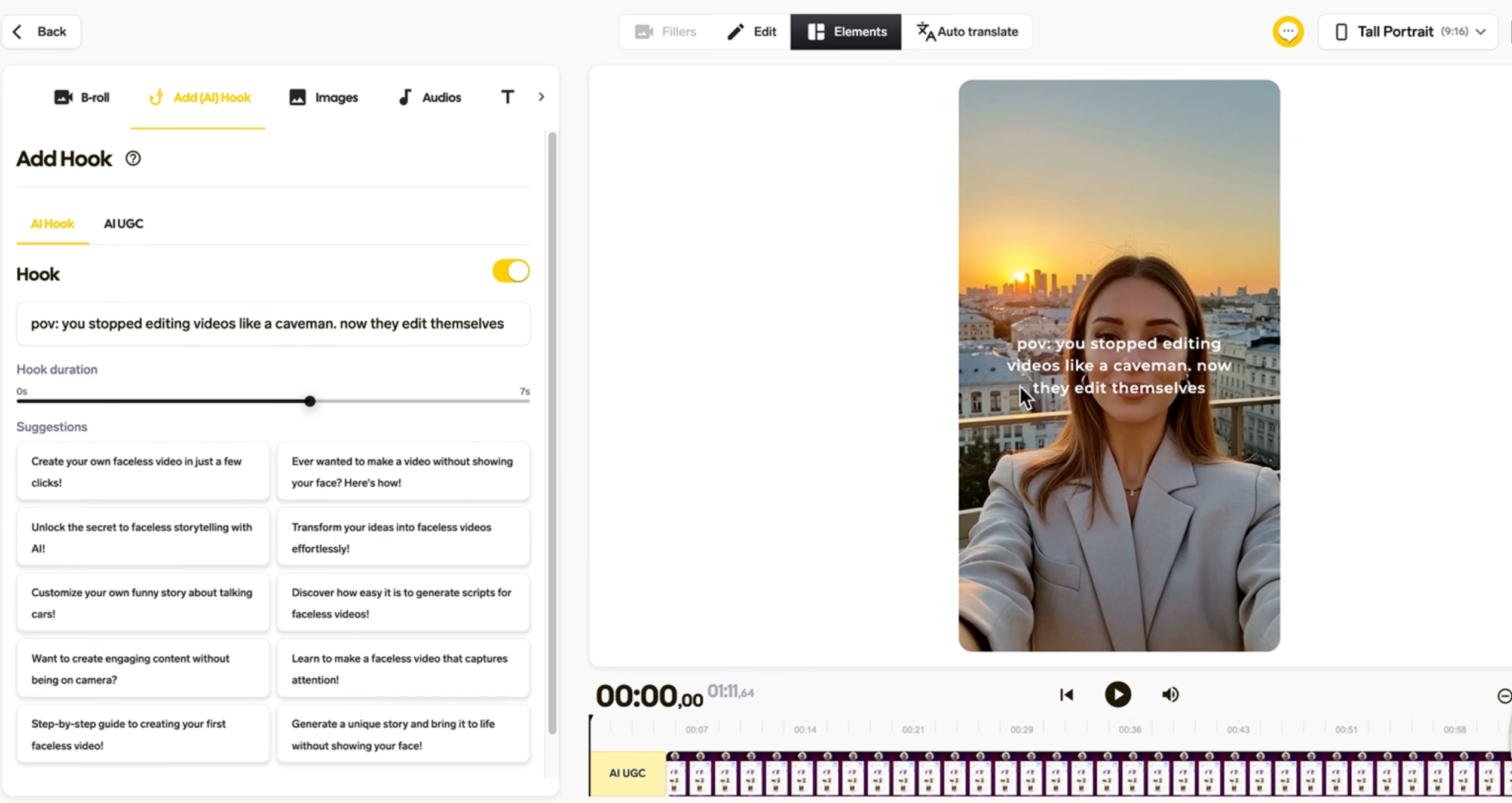Open the Images panel

323,97
